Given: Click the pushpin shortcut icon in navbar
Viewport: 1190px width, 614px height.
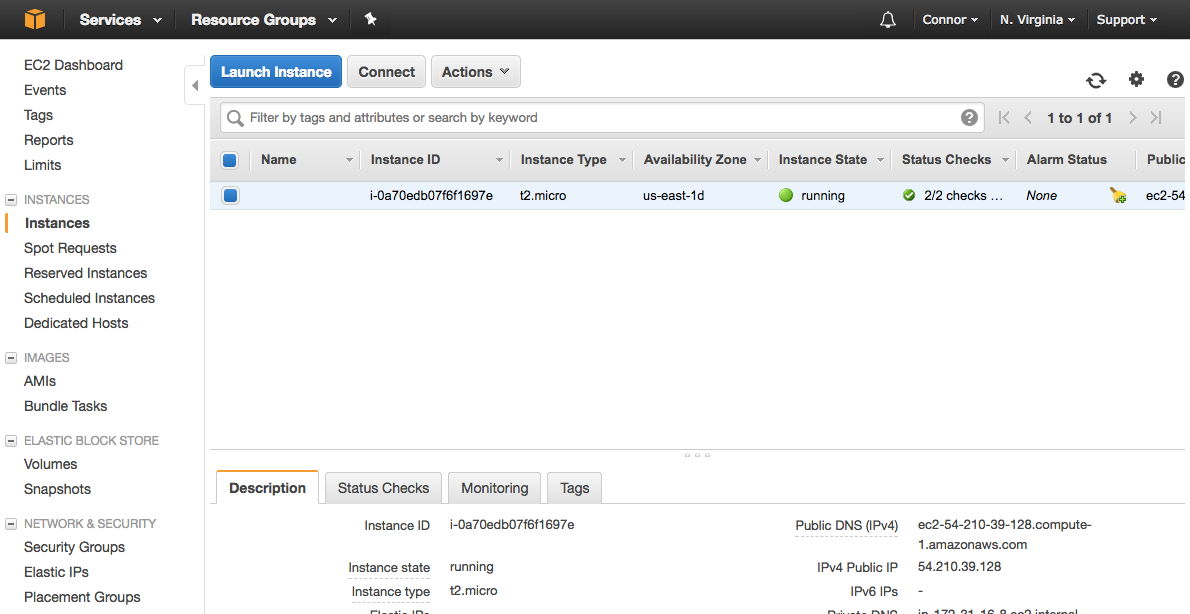Looking at the screenshot, I should tap(371, 19).
